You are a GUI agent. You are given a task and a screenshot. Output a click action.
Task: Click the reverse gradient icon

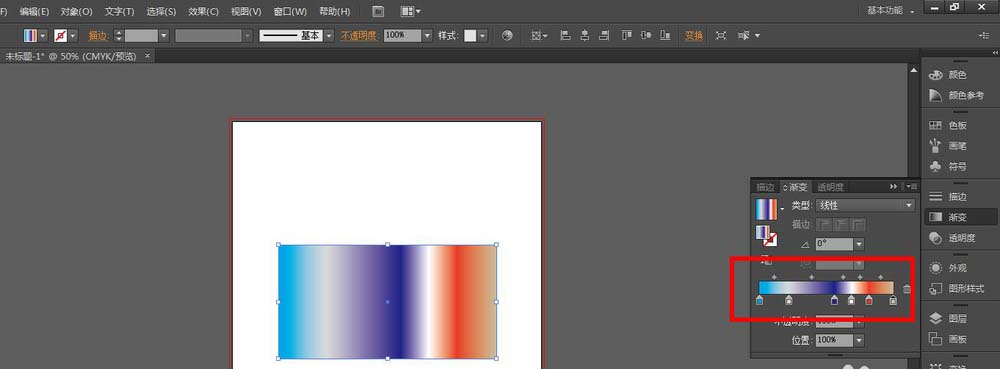click(767, 261)
